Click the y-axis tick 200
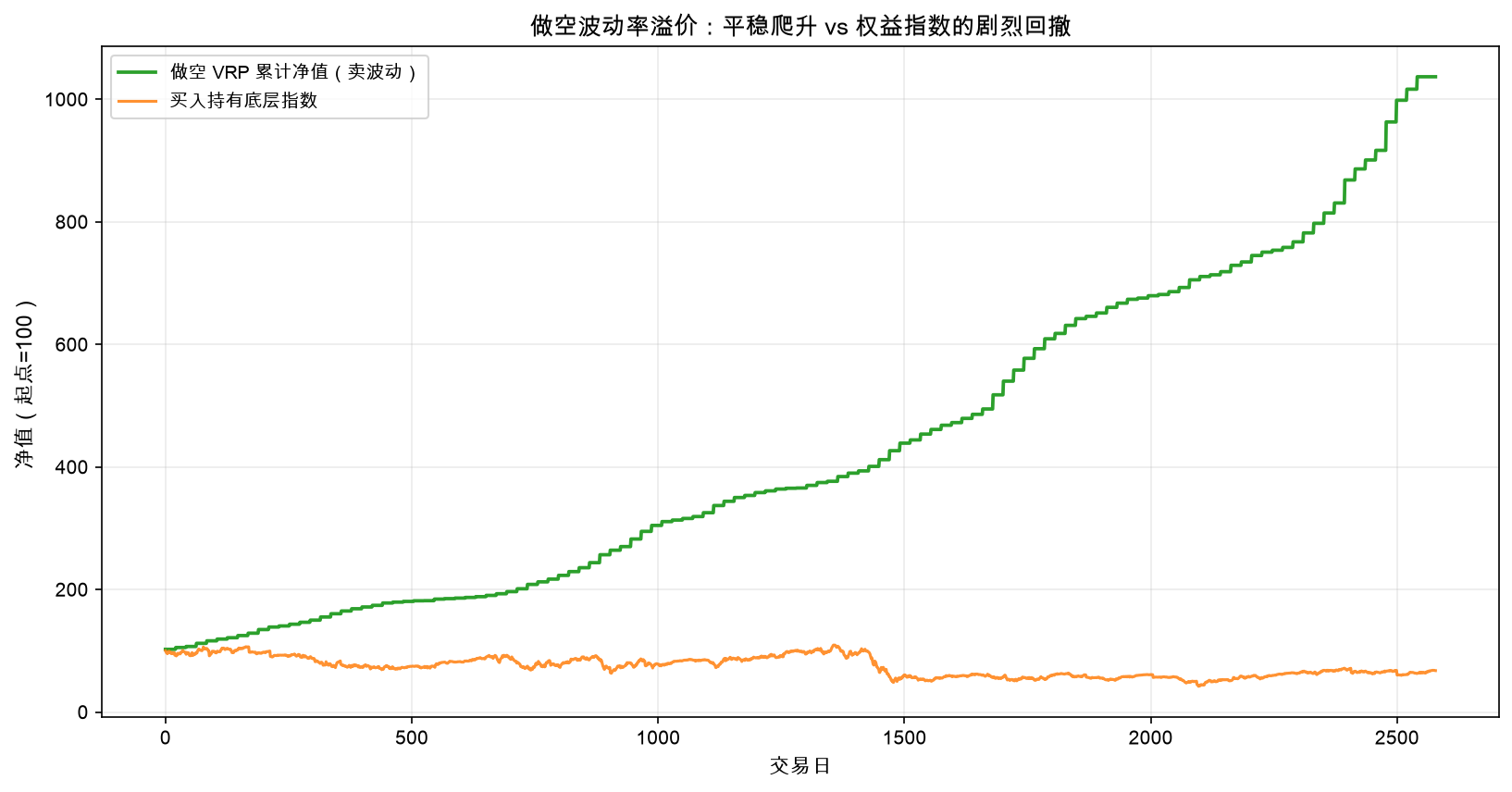 coord(72,590)
